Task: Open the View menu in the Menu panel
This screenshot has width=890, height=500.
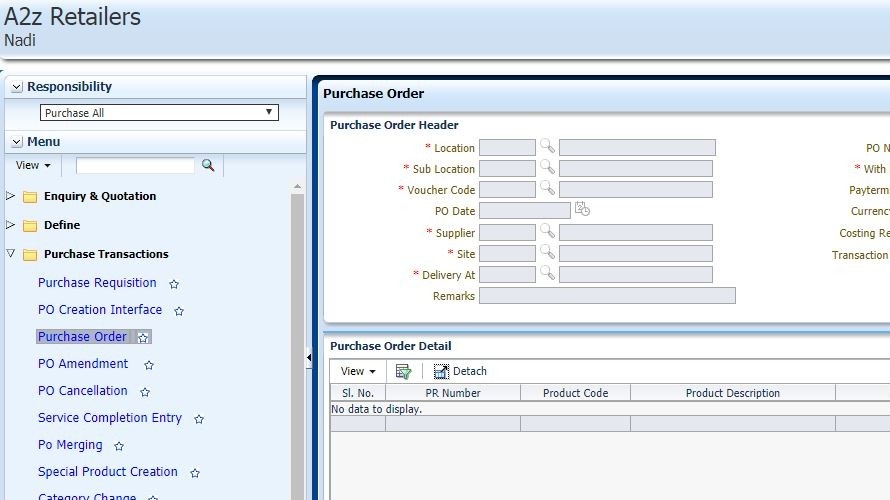Action: 33,165
